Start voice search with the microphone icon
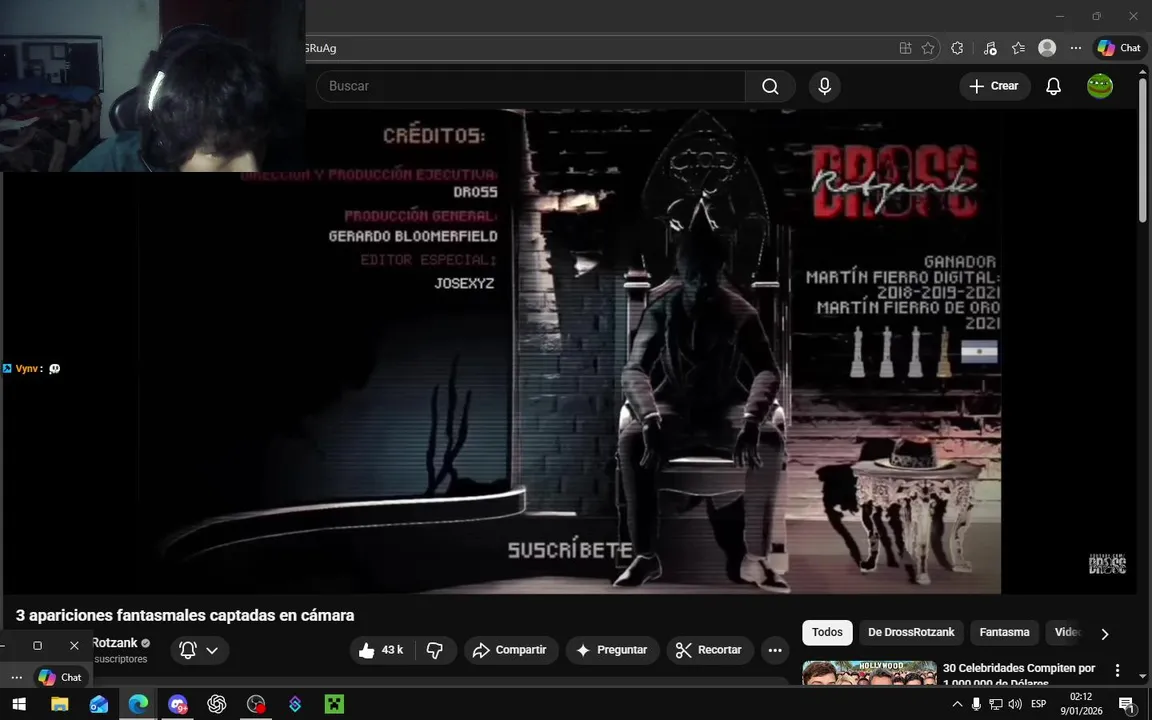 point(824,86)
